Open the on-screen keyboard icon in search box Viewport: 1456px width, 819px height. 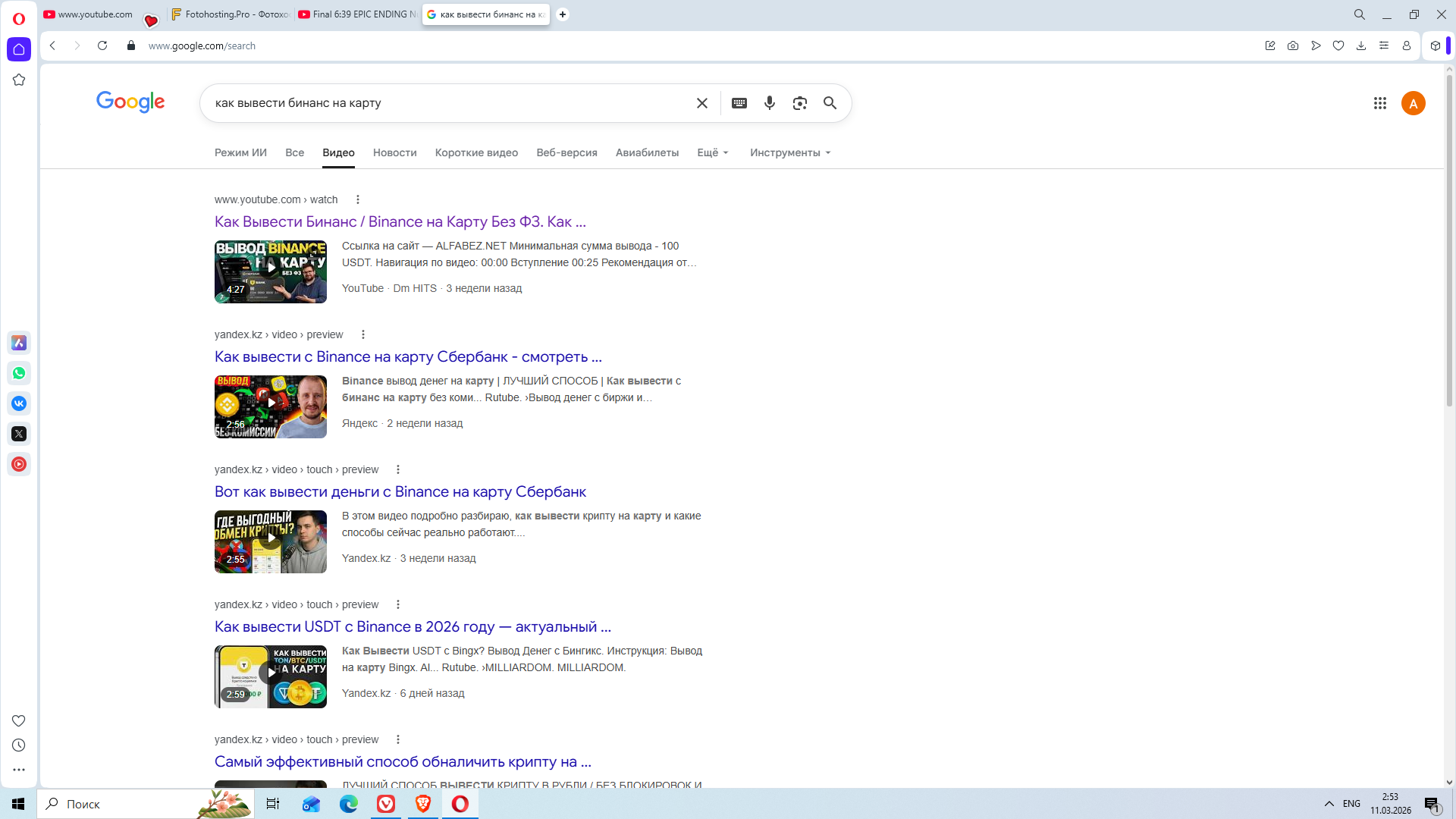739,103
